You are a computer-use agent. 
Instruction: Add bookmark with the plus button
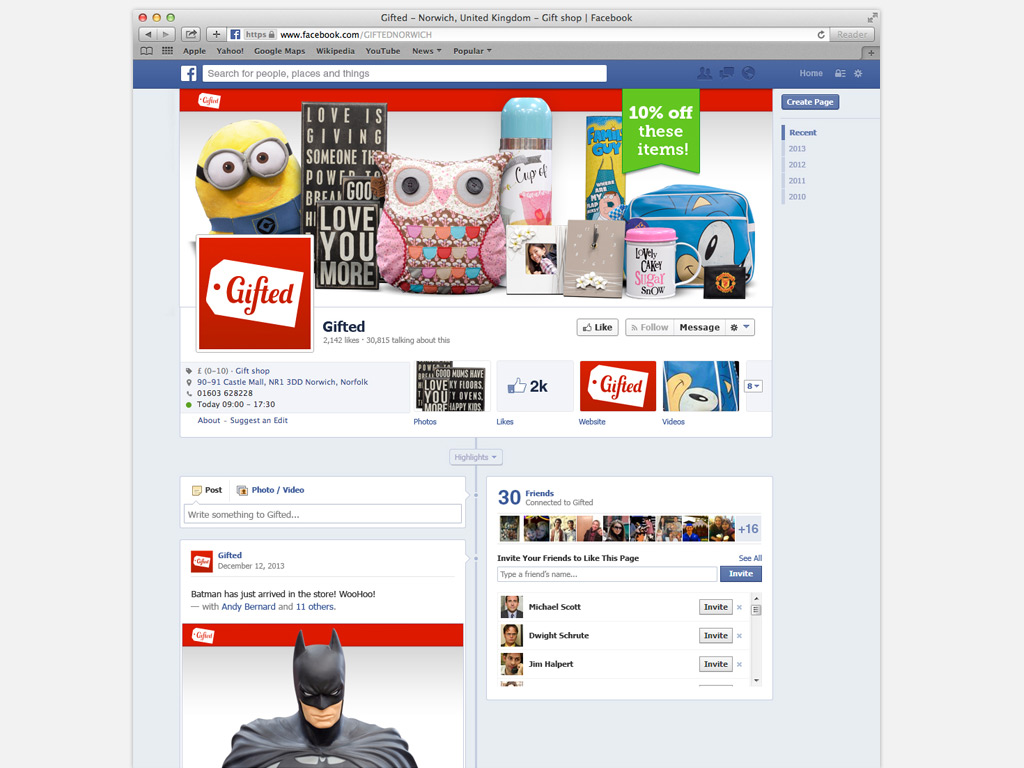216,35
